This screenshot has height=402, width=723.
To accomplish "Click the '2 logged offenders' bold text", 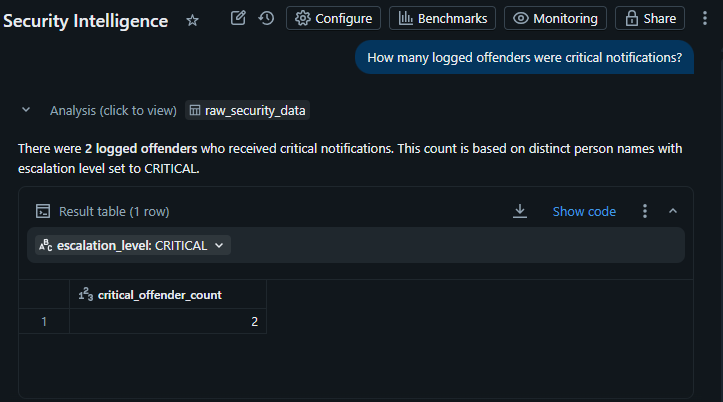I will (141, 148).
